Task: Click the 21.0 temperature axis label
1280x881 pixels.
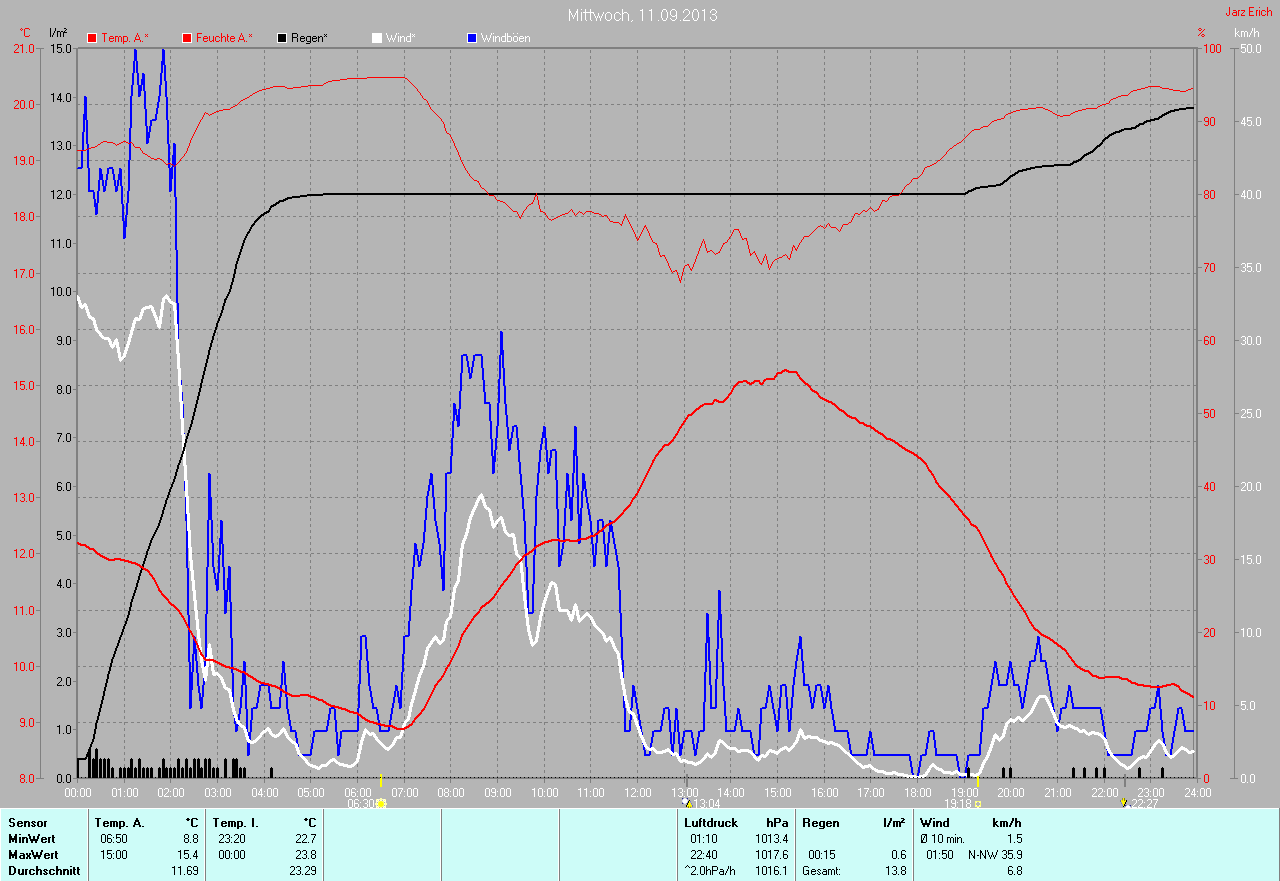Action: [22, 48]
